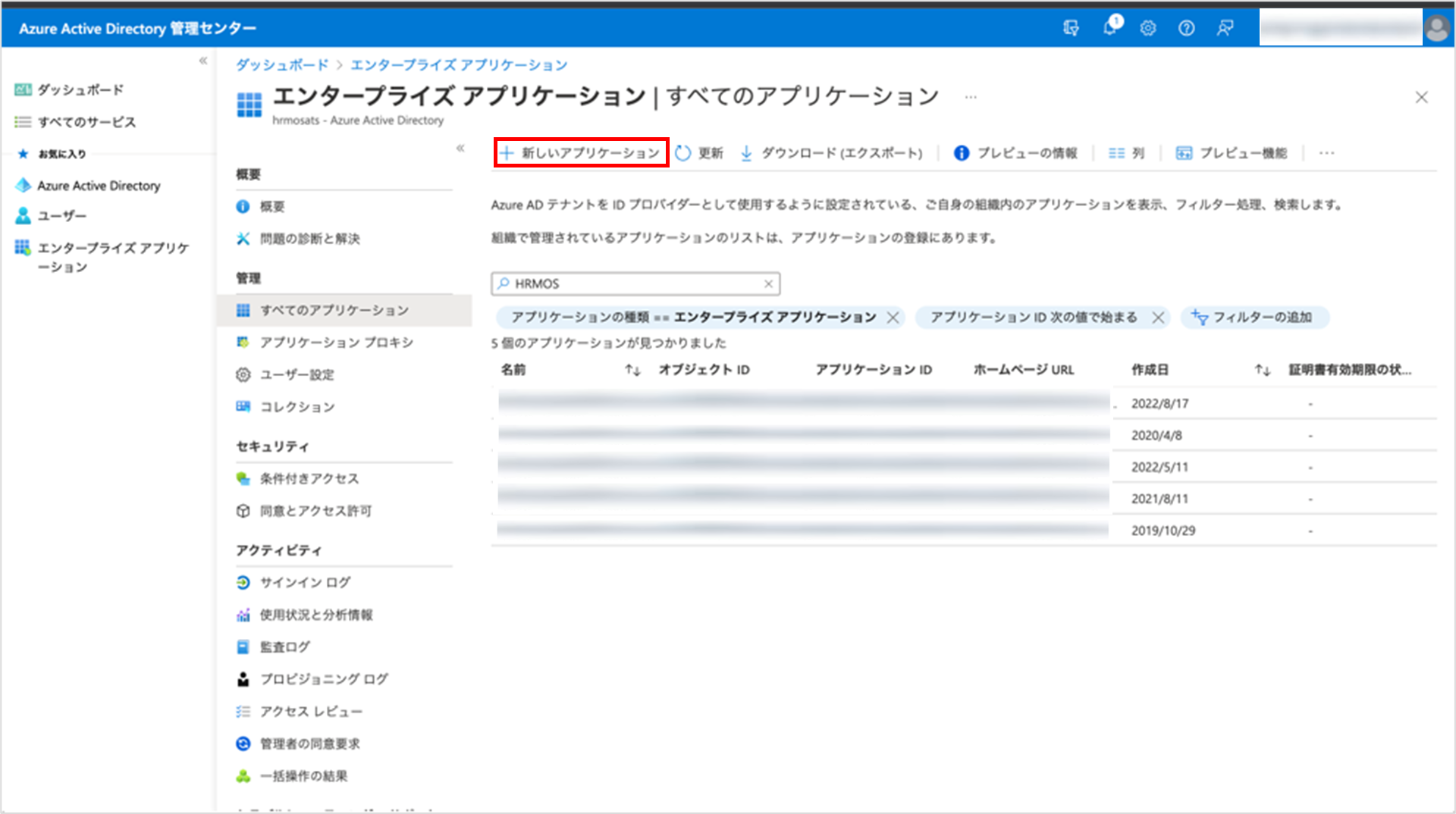Select the row created 2022/5/11
The height and width of the screenshot is (814, 1456).
[965, 467]
